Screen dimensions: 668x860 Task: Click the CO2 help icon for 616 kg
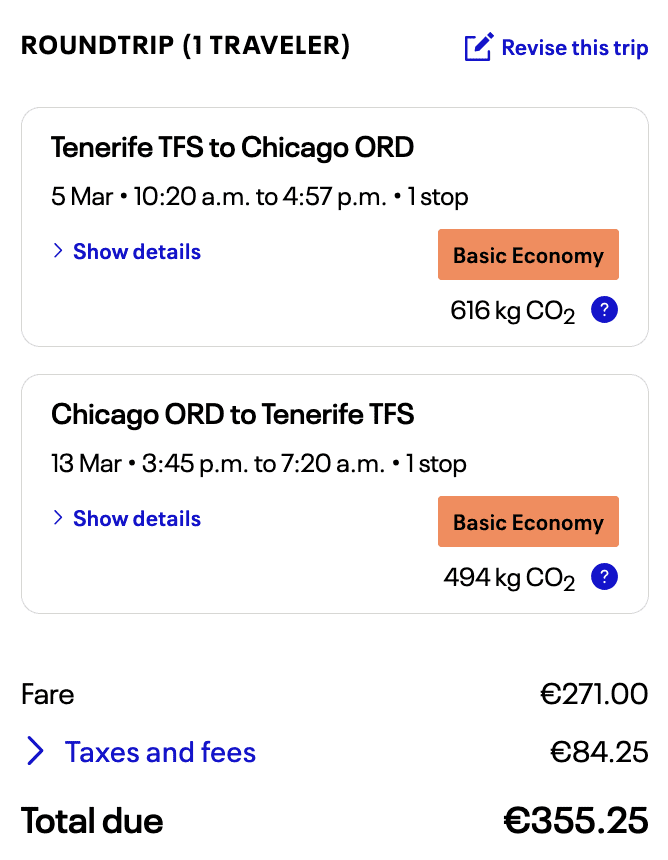point(604,310)
